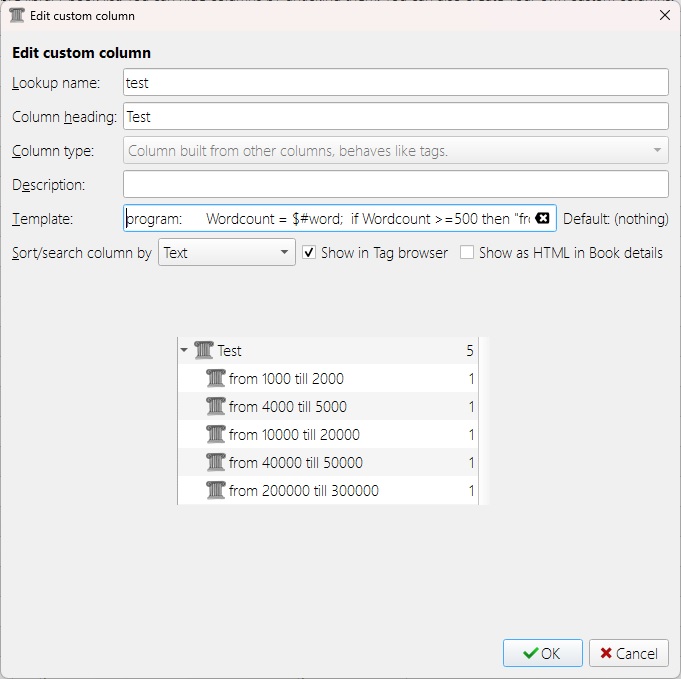This screenshot has width=681, height=679.
Task: Collapse the Test tree category
Action: point(184,351)
